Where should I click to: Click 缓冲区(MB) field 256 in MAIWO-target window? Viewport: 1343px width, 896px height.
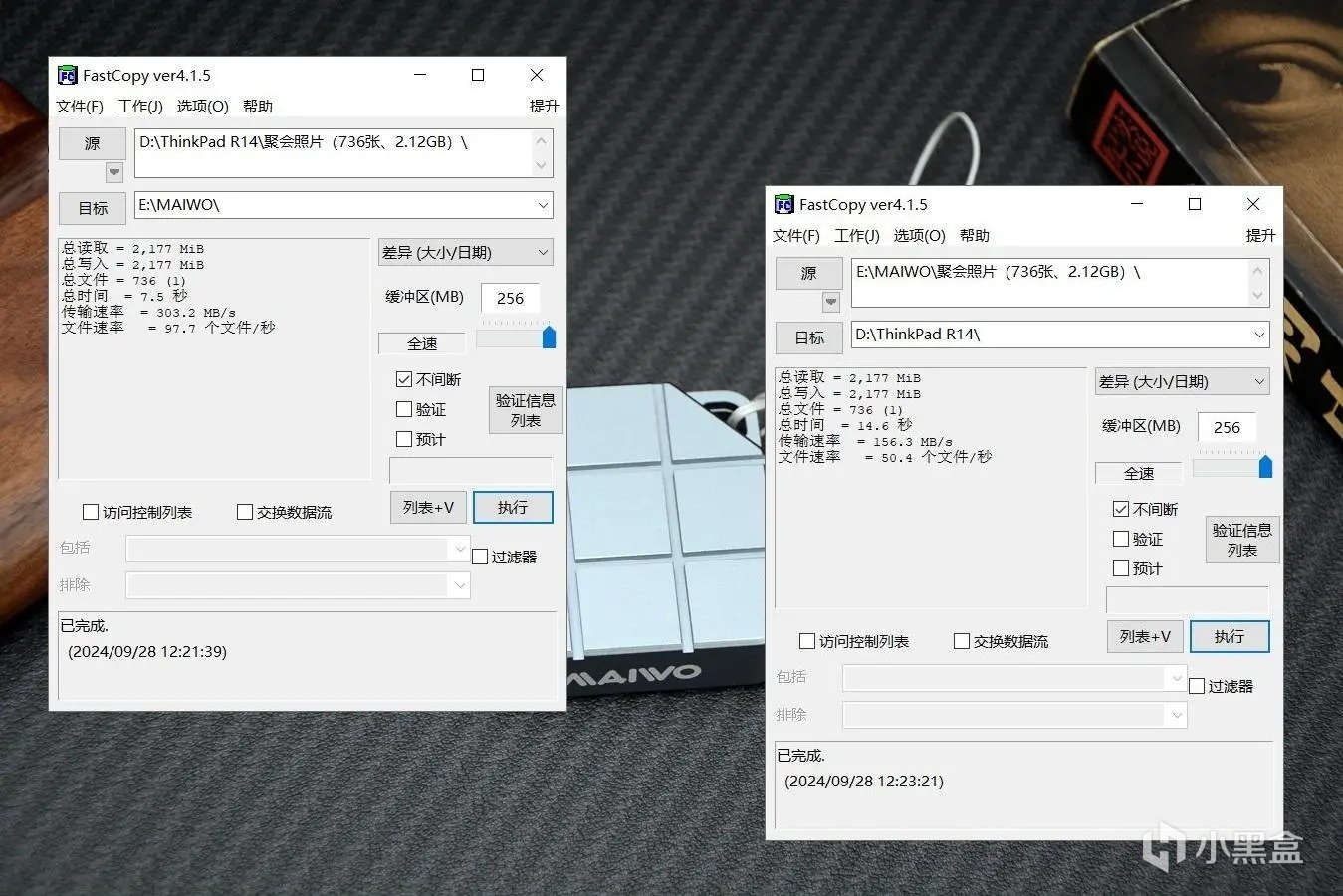(x=510, y=298)
